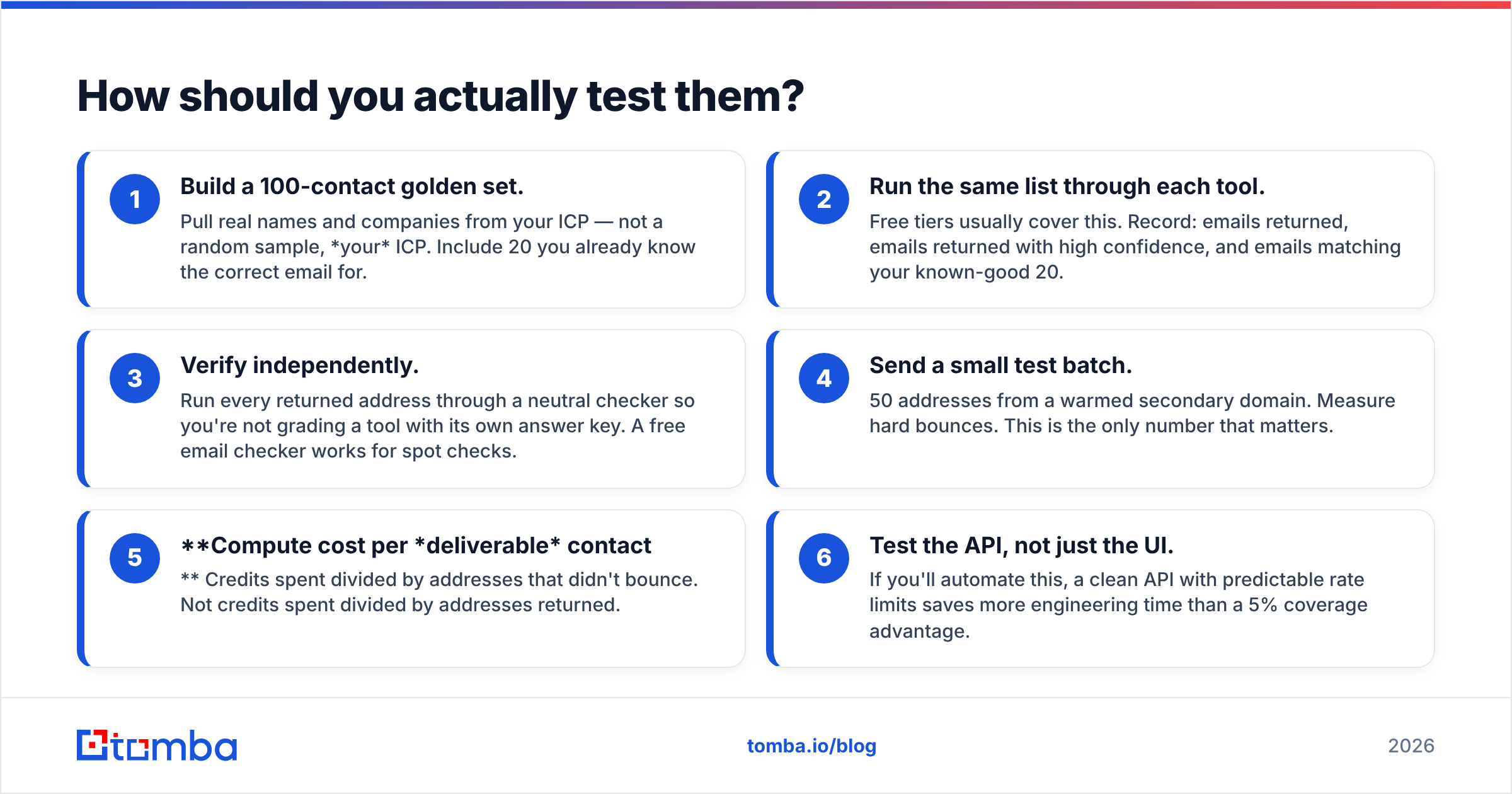Click 'Compute cost per deliverable contact' heading
The image size is (1512, 794).
pyautogui.click(x=416, y=546)
